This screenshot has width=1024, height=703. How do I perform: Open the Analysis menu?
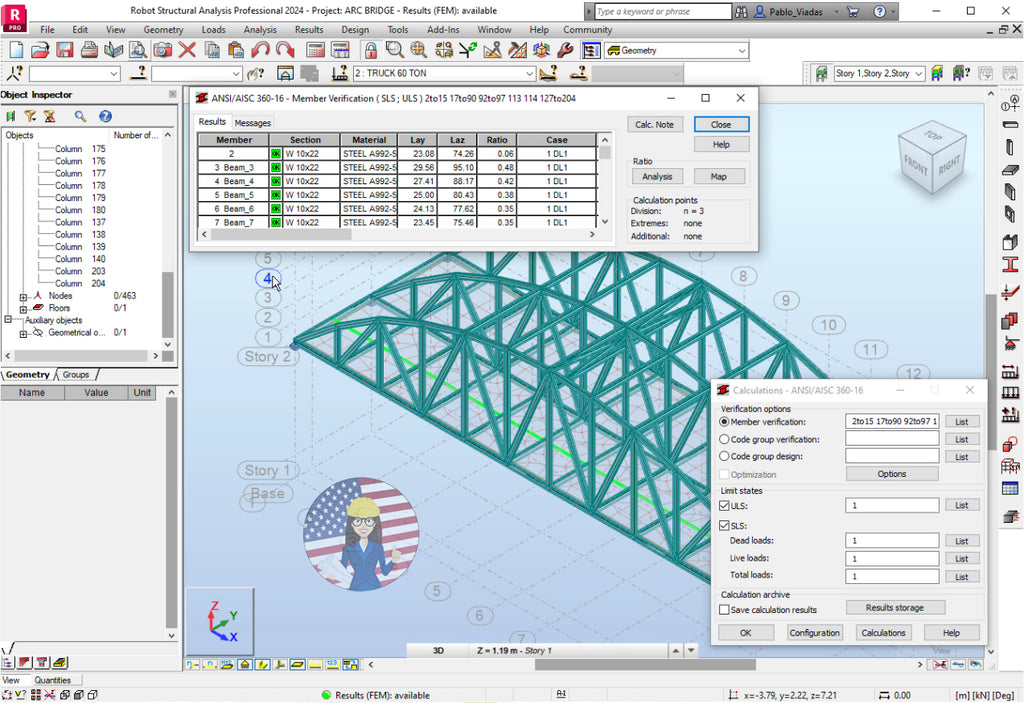(260, 30)
